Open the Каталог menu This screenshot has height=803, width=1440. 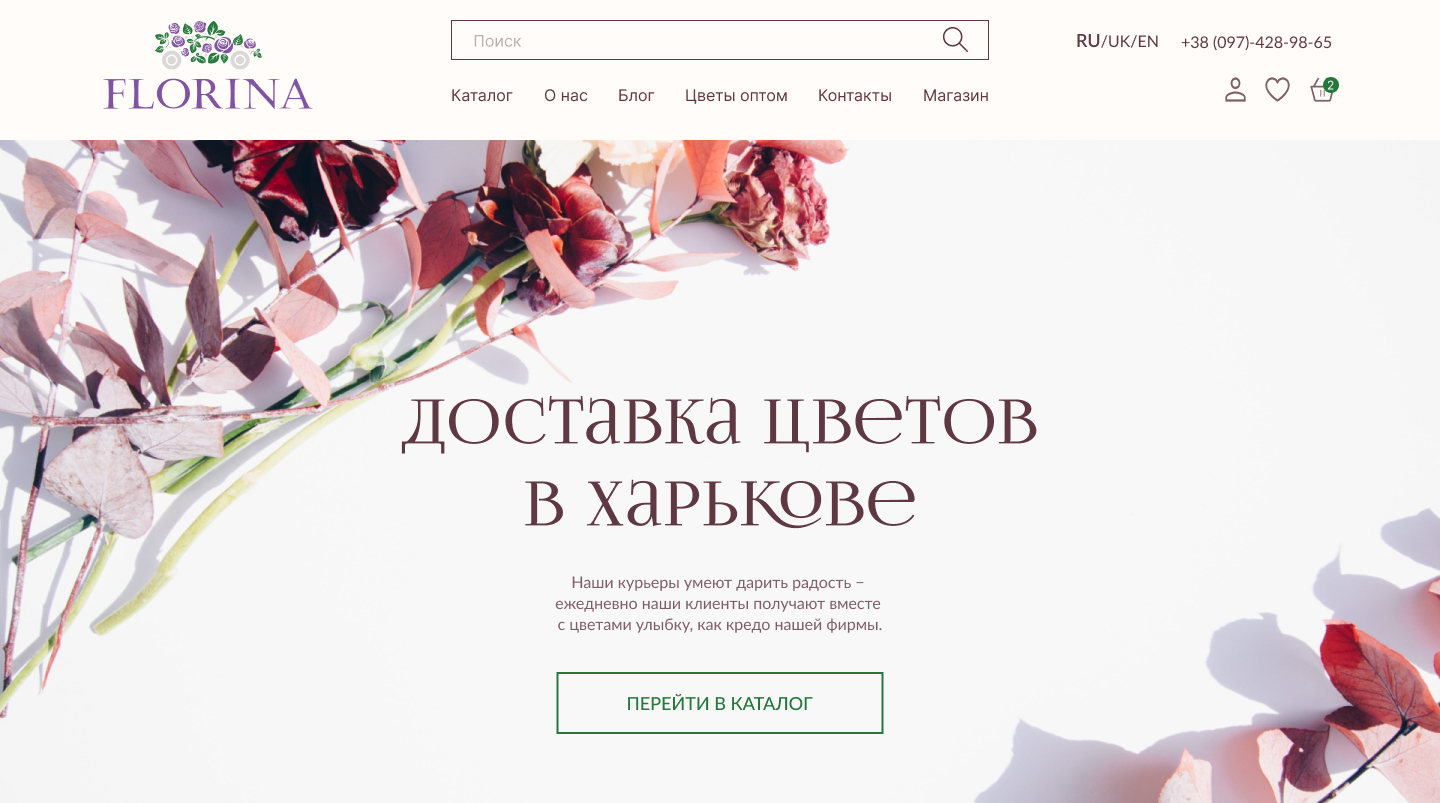(482, 96)
